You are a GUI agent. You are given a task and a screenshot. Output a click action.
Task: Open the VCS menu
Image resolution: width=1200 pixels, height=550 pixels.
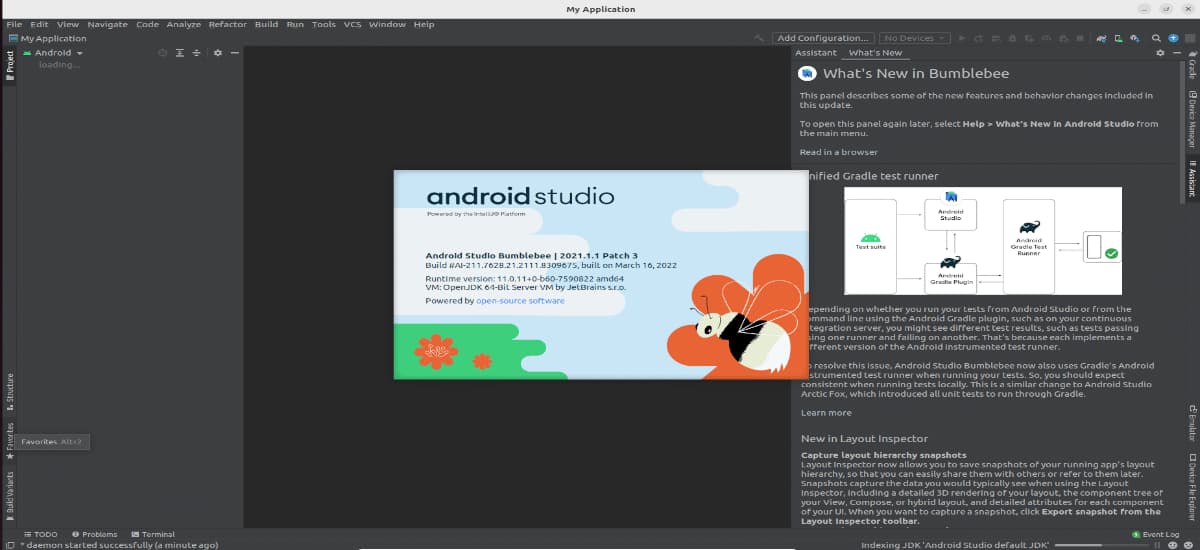[x=353, y=24]
